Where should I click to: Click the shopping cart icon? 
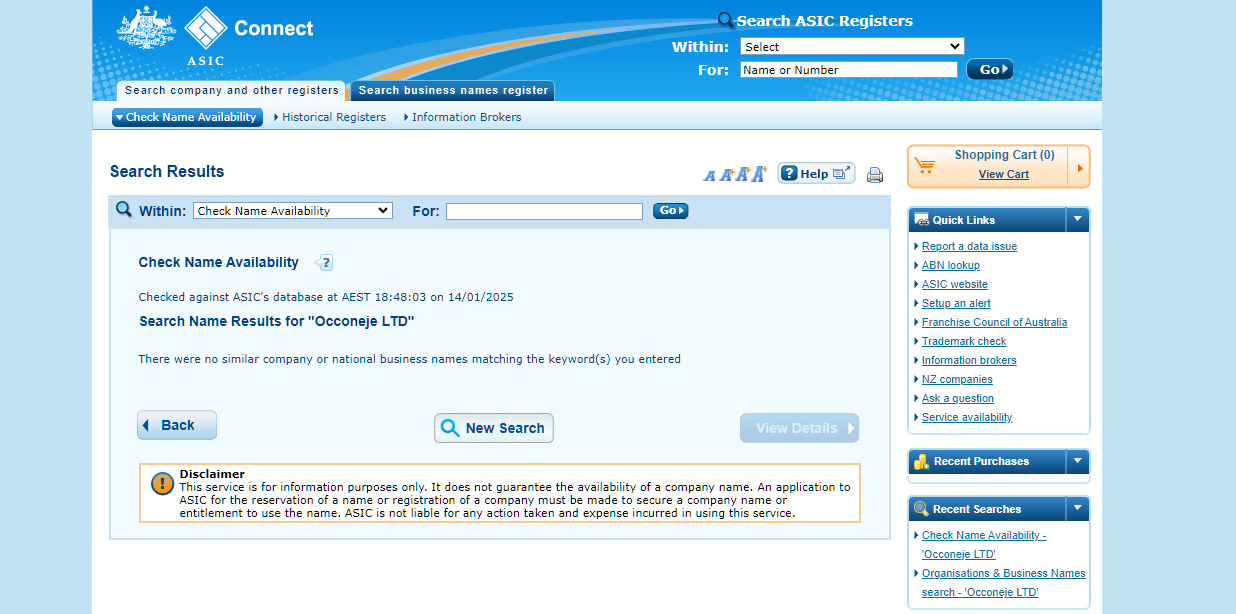tap(925, 166)
